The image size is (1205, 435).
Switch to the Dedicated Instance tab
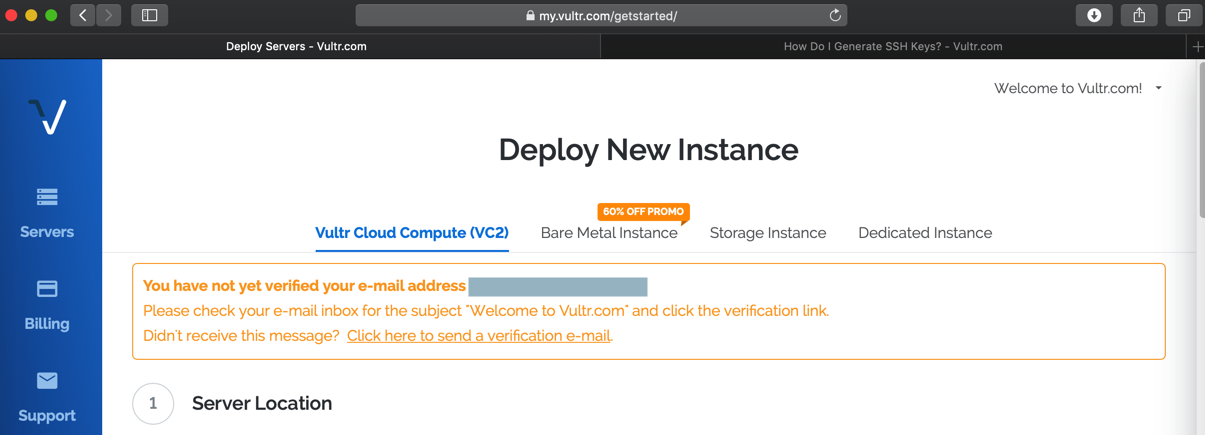[925, 233]
